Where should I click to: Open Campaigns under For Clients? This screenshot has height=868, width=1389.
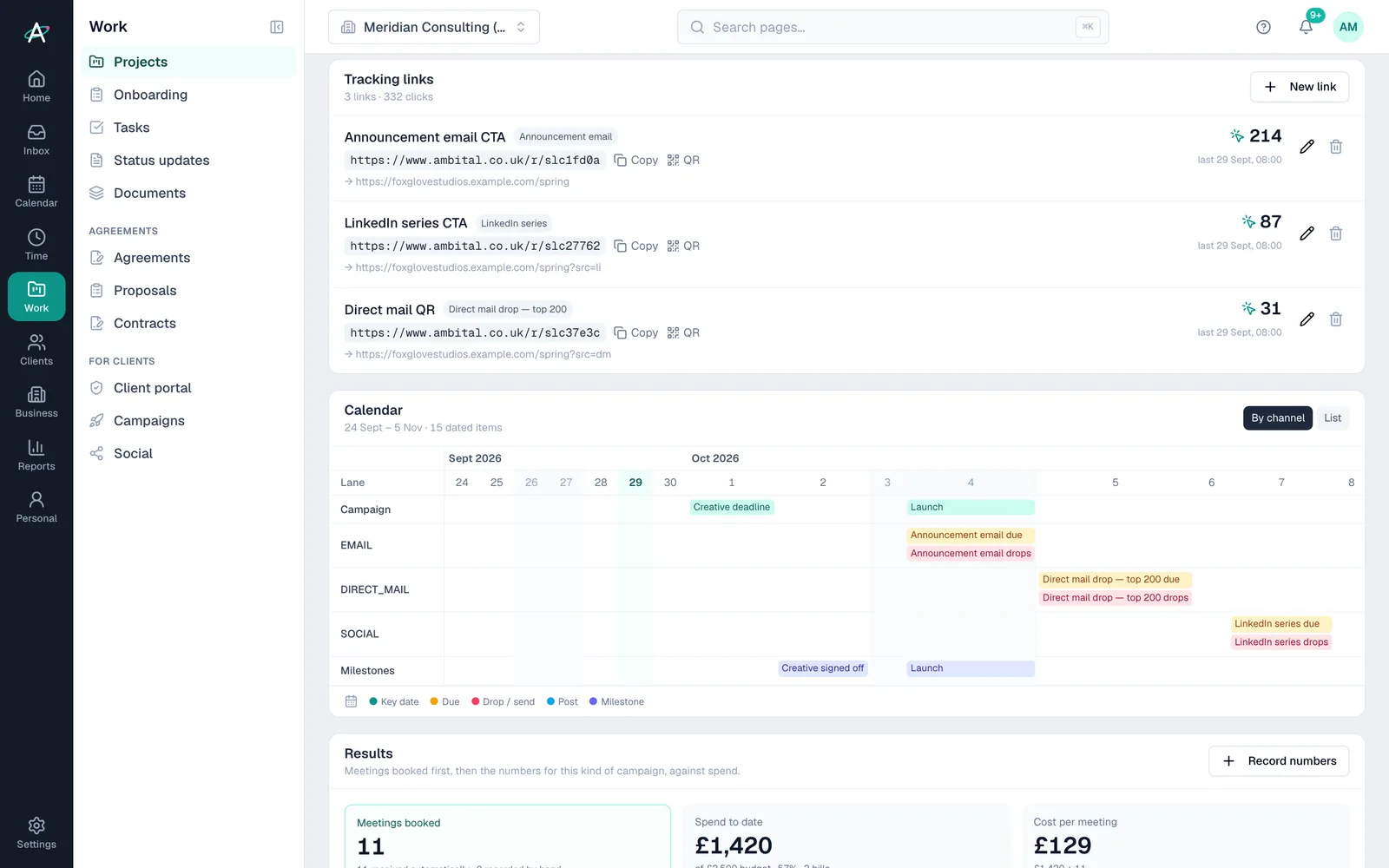(189, 421)
